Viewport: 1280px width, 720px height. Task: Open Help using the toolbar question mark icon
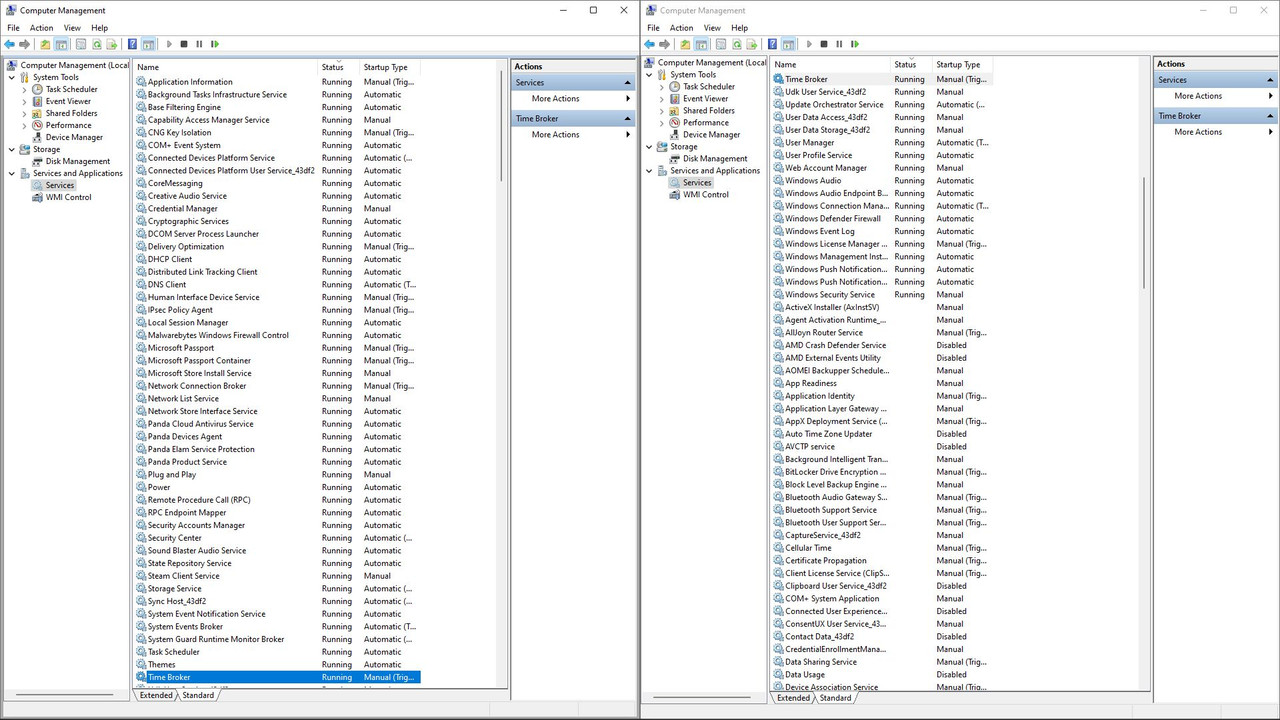132,43
